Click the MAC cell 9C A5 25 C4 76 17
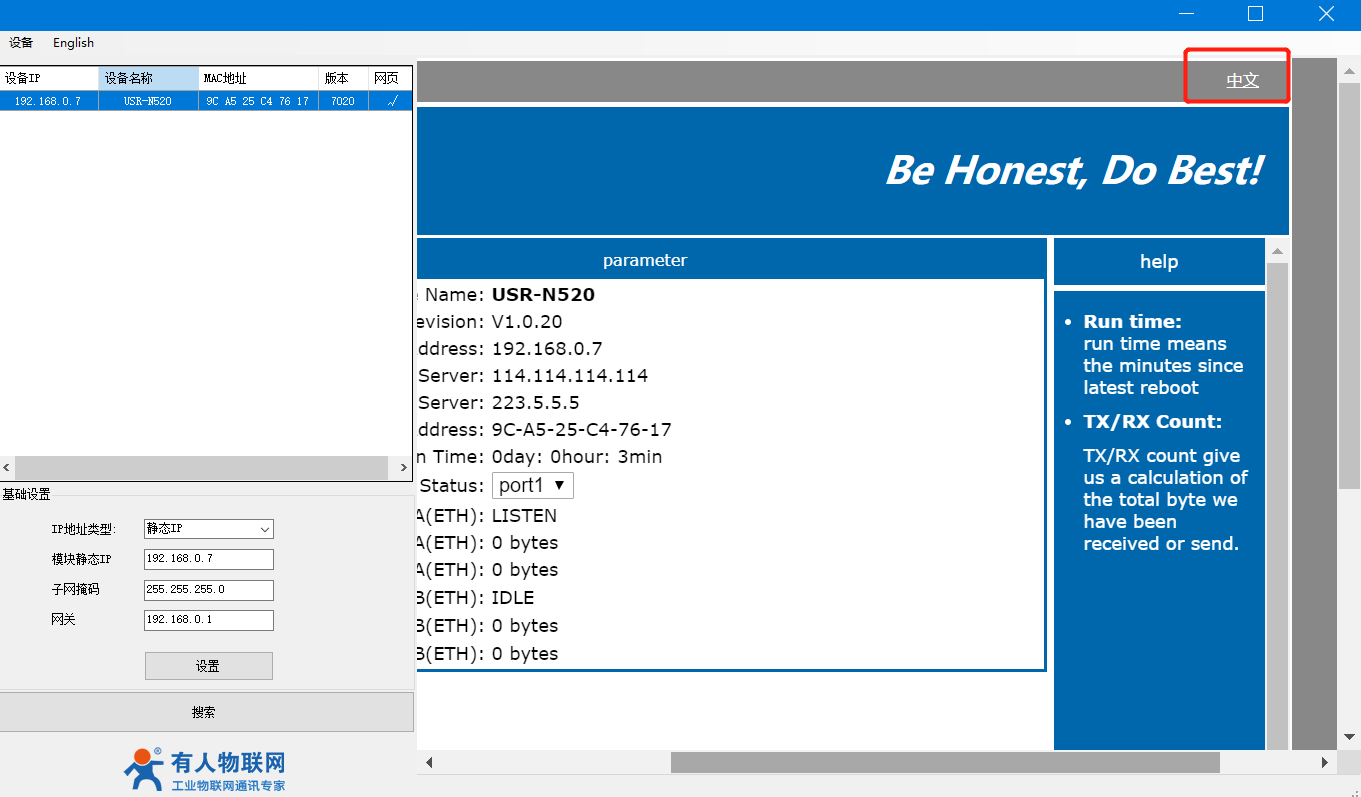The width and height of the screenshot is (1361, 797). [x=258, y=101]
